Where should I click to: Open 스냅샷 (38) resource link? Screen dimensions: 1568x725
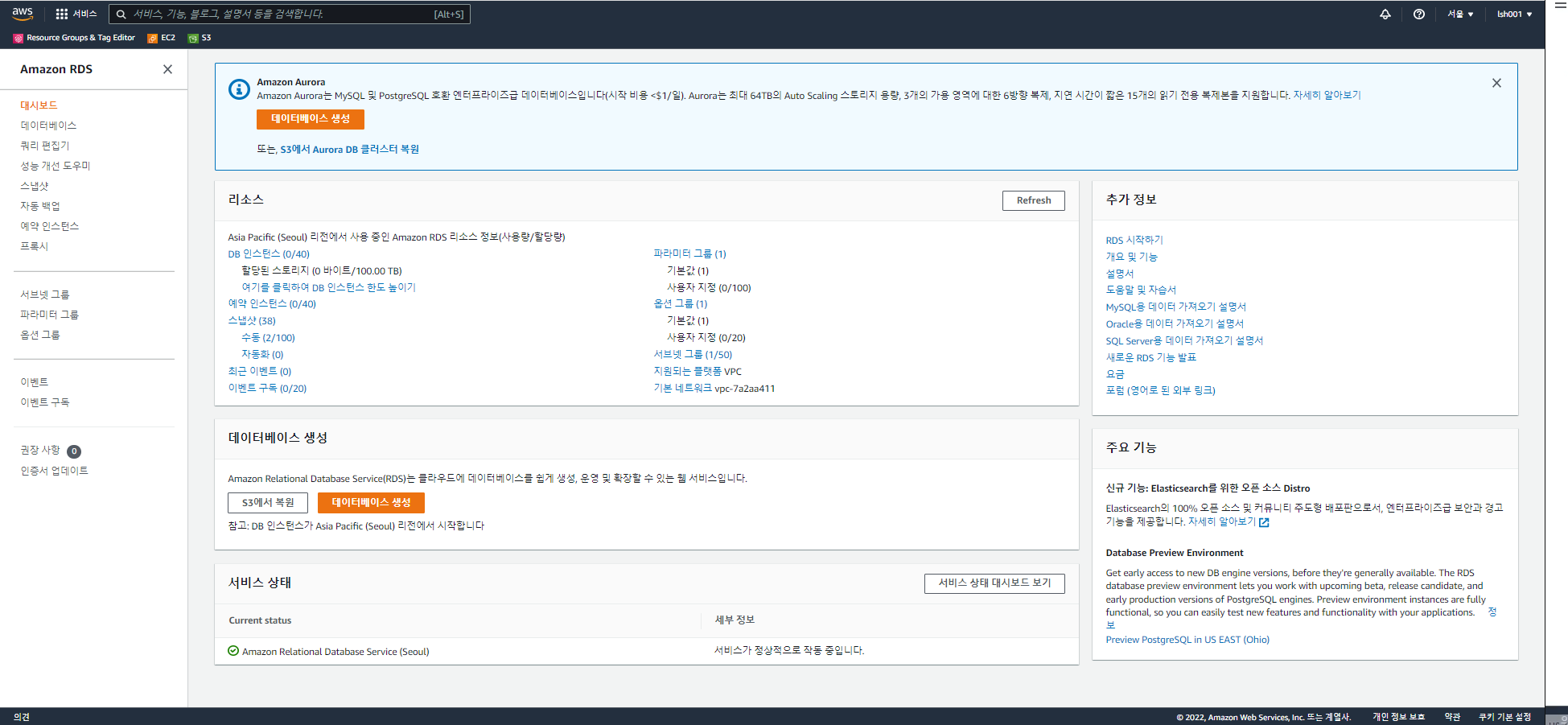coord(252,321)
